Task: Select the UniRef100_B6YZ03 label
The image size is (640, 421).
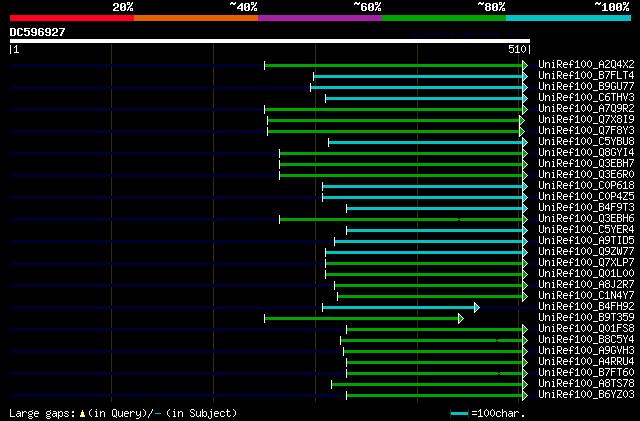Action: click(586, 395)
